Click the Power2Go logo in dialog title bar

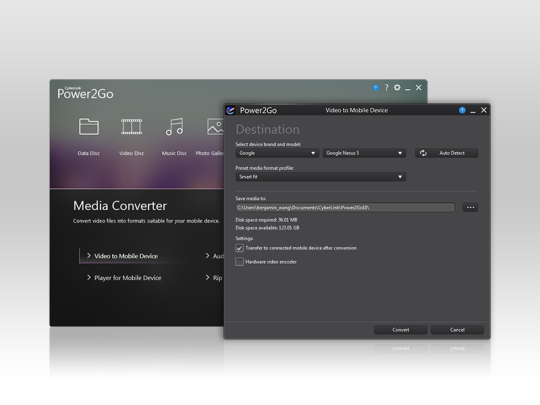230,110
